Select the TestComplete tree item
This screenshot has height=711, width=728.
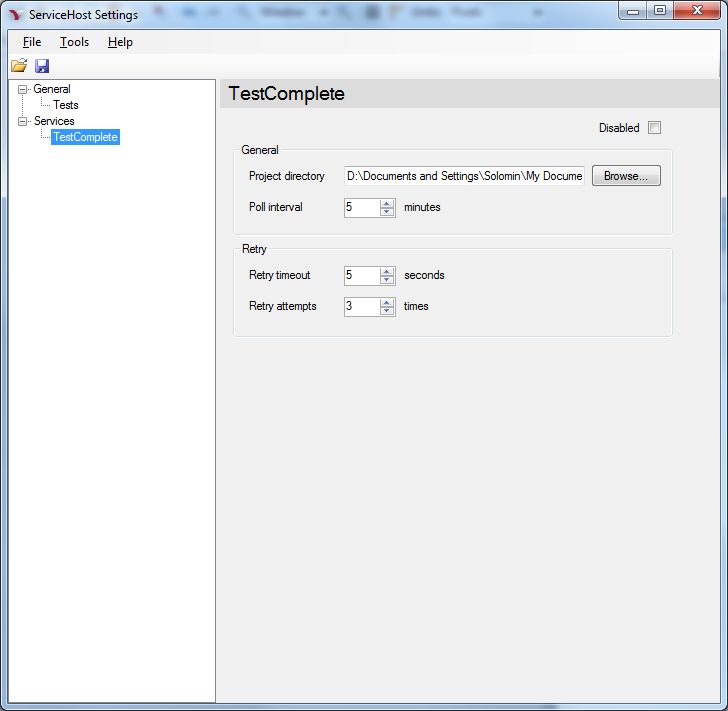click(85, 137)
